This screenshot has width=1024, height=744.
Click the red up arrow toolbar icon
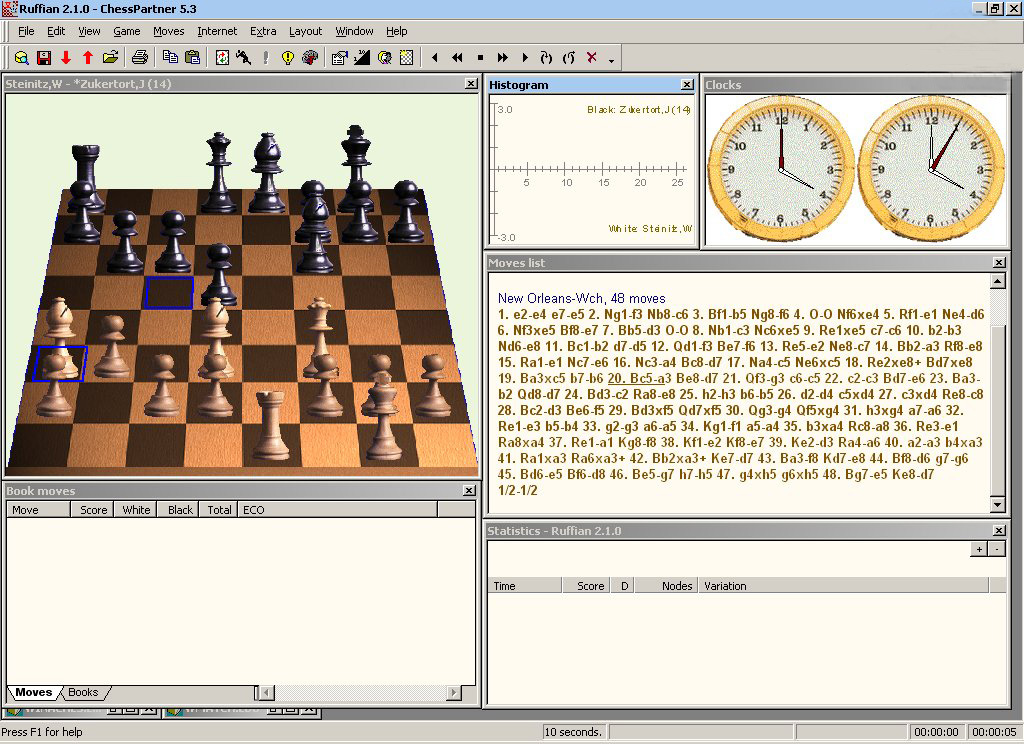click(x=88, y=58)
